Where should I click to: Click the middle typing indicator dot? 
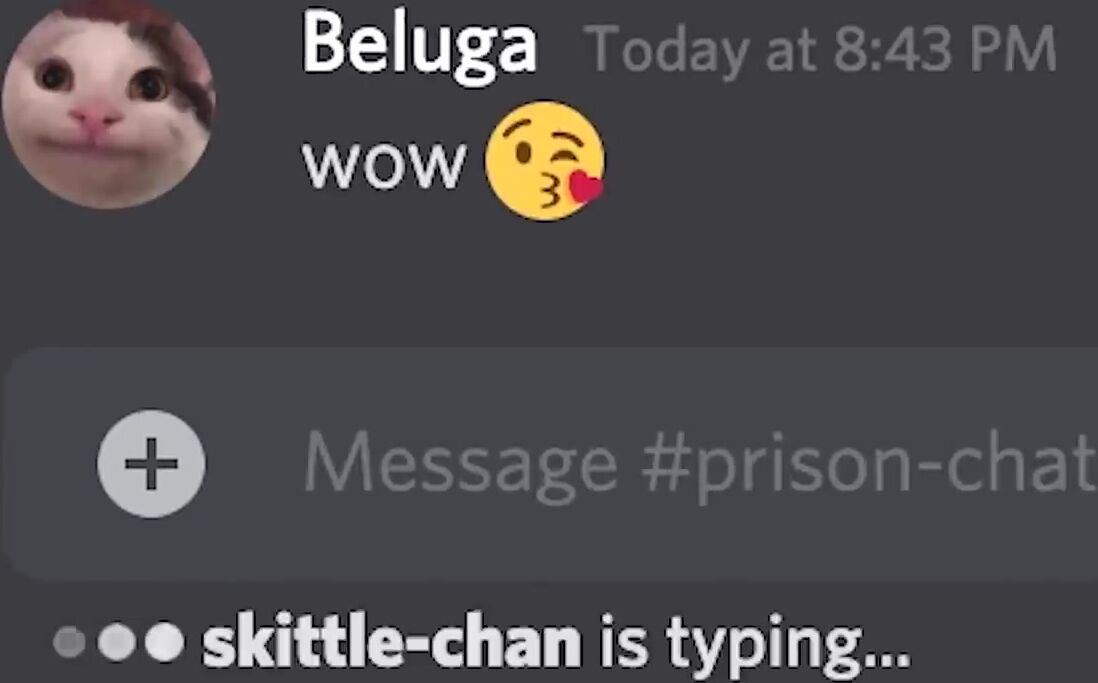[117, 642]
